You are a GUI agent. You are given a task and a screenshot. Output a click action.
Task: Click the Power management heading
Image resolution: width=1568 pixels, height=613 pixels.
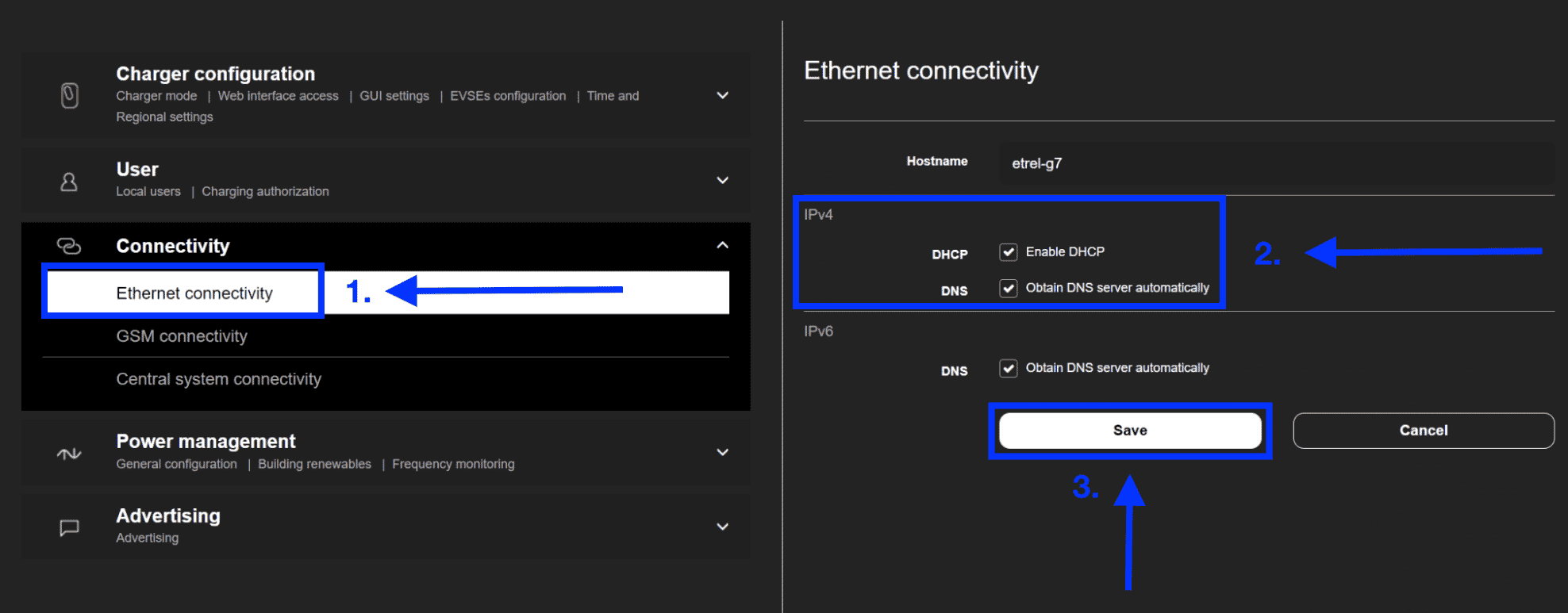[x=206, y=441]
